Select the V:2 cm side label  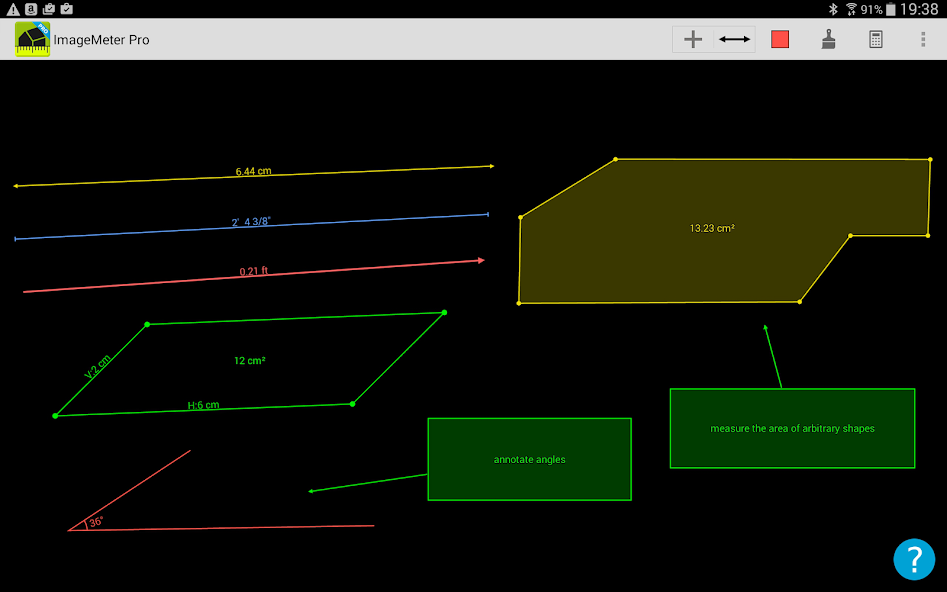[x=97, y=367]
